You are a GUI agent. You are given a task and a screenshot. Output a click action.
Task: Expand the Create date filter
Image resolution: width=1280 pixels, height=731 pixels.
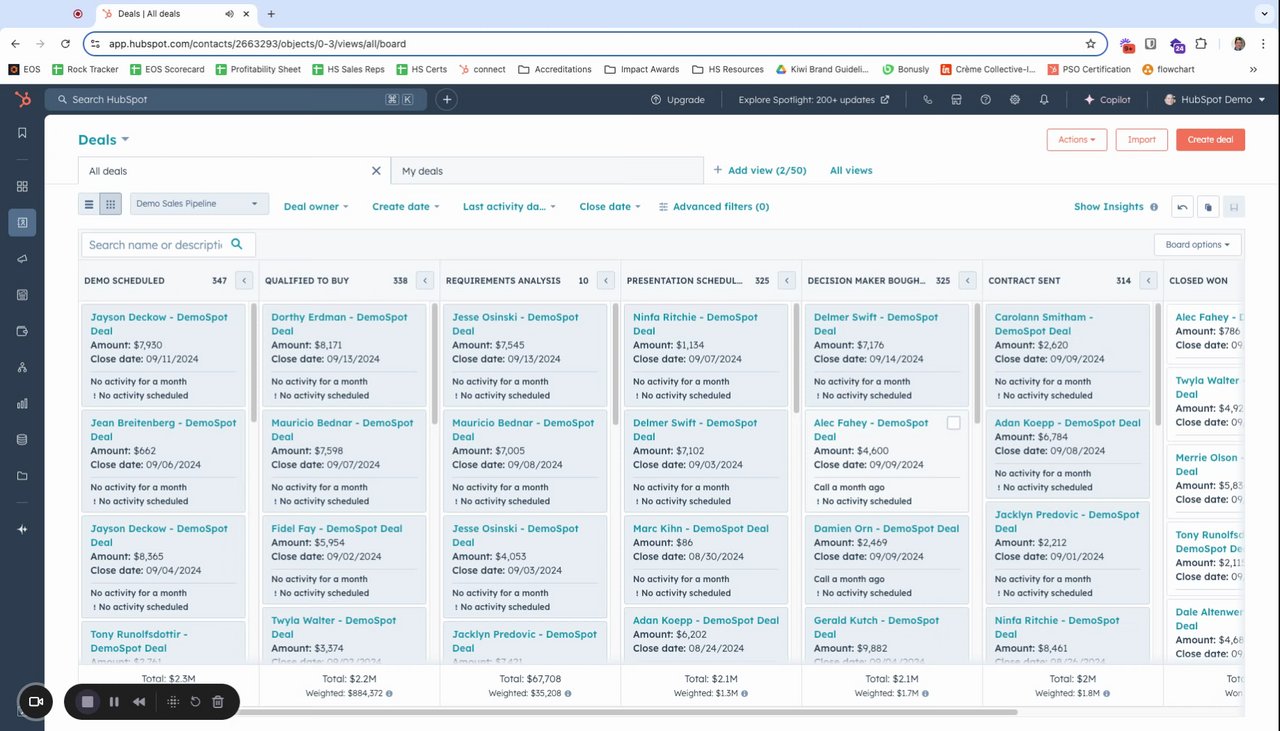tap(406, 207)
